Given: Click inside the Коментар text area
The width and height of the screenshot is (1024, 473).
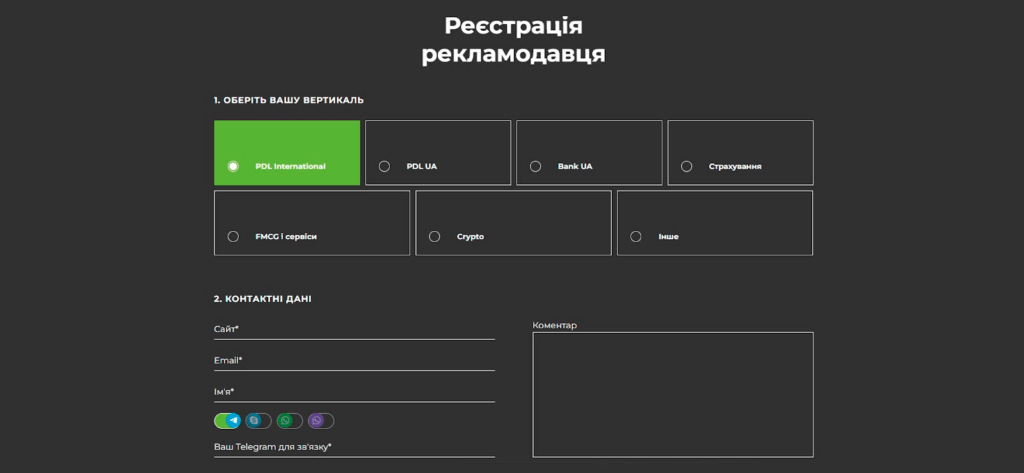Looking at the screenshot, I should point(673,395).
